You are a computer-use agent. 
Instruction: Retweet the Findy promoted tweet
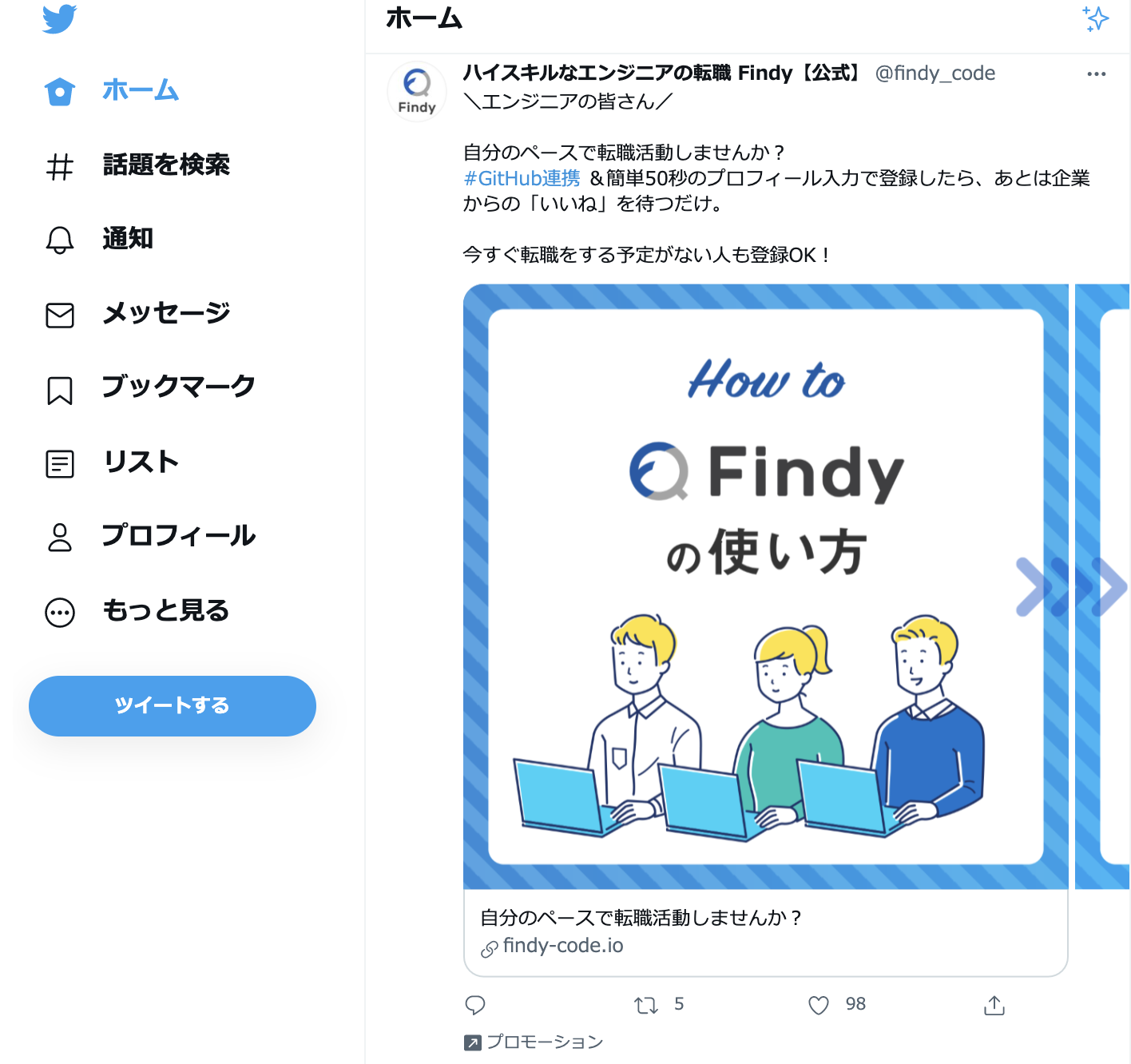click(646, 1005)
